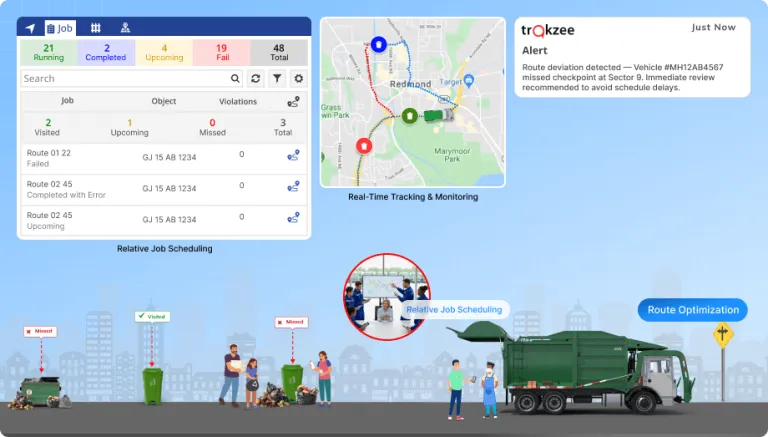Open the fence grid tab icon
Viewport: 768px width, 437px height.
[95, 28]
